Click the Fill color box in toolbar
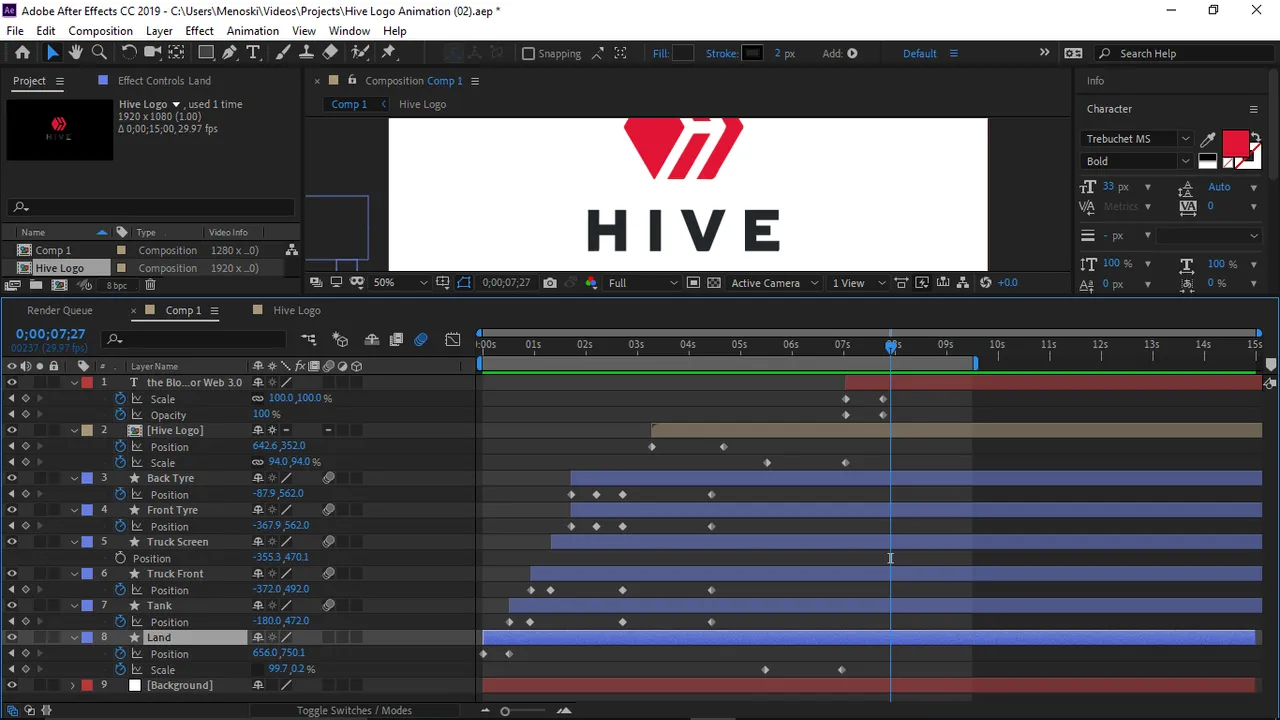The width and height of the screenshot is (1280, 720). click(x=683, y=54)
